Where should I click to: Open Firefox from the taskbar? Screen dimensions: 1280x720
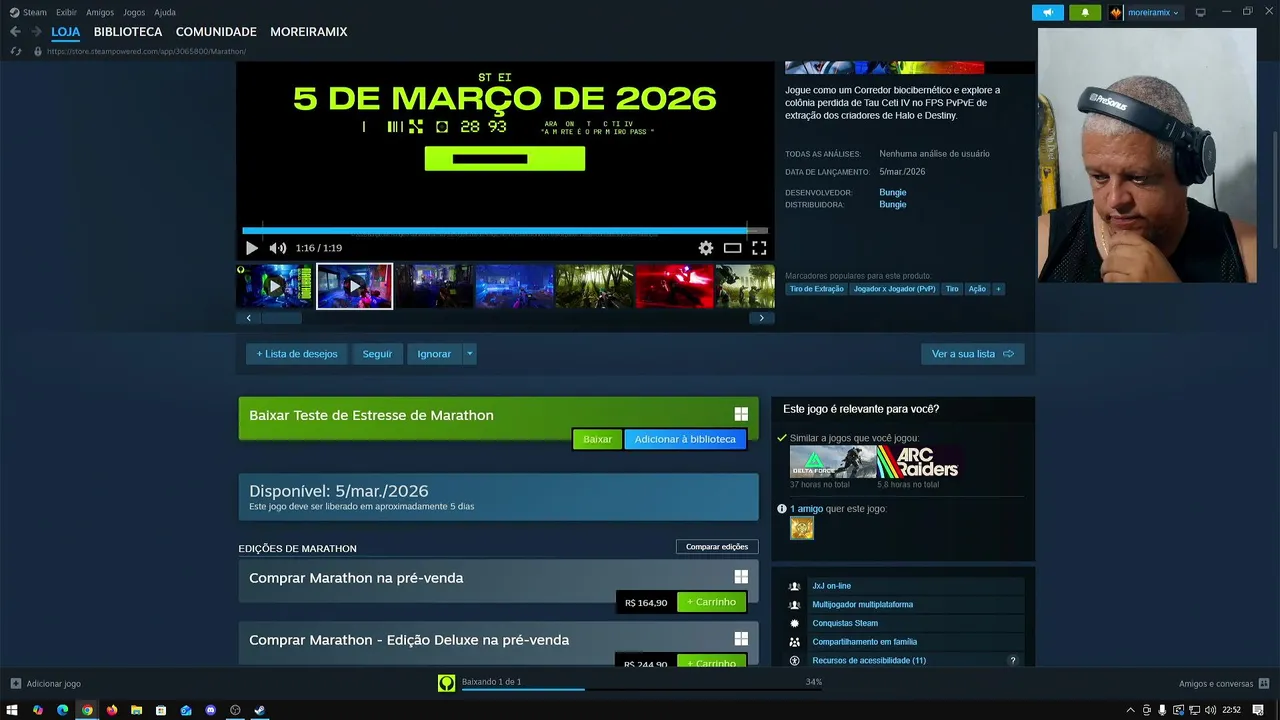[x=111, y=710]
